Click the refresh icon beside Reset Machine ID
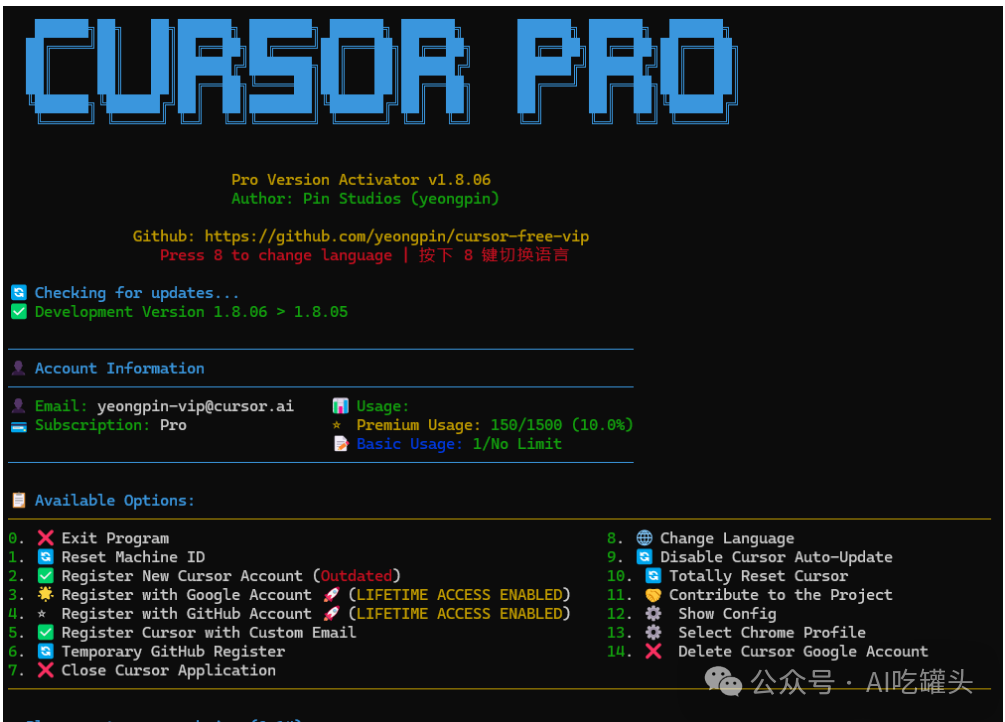Viewport: 1005px width, 722px height. click(x=46, y=557)
